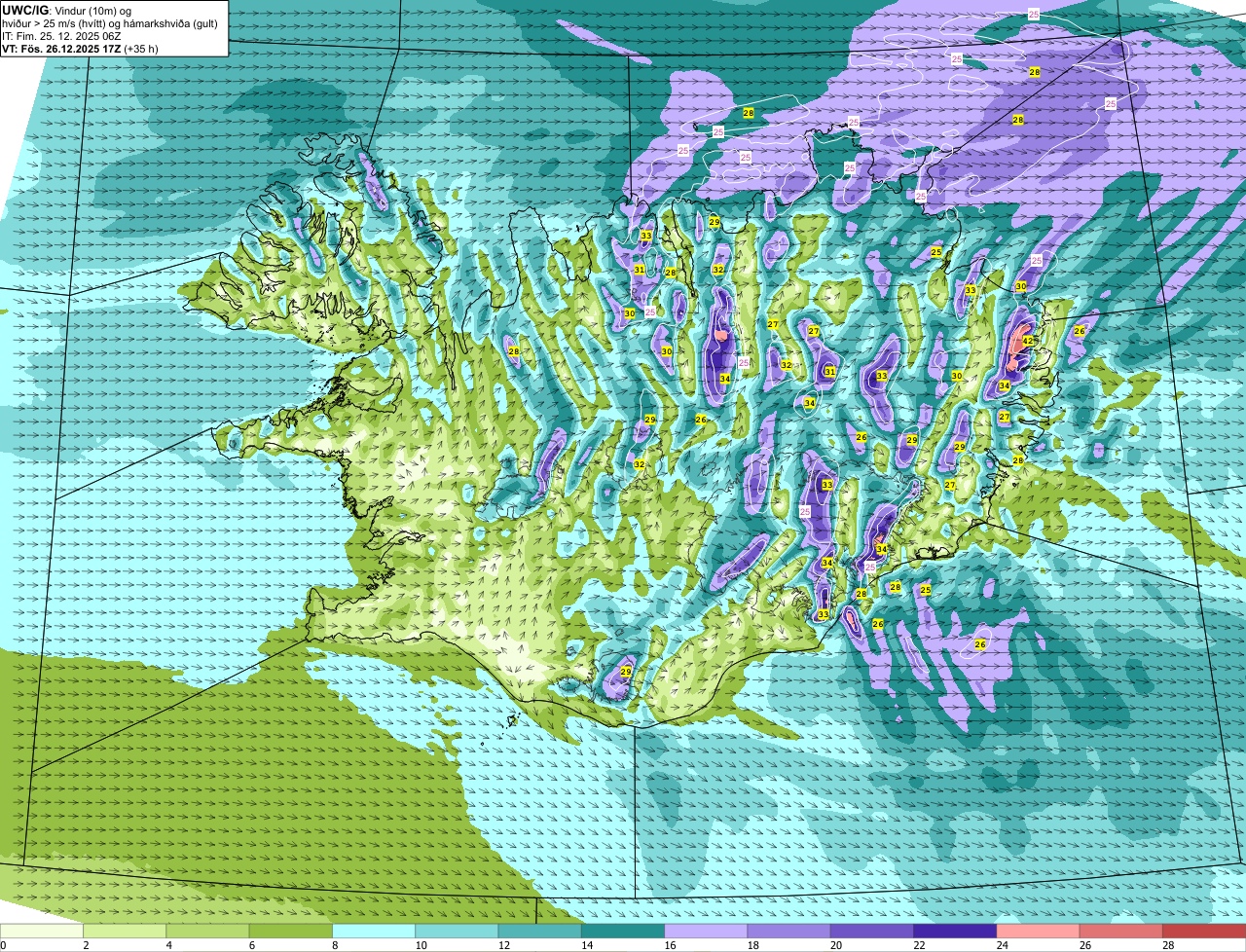Pick the 4–6 m/s green legend swatch
The height and width of the screenshot is (952, 1246).
pos(207,931)
